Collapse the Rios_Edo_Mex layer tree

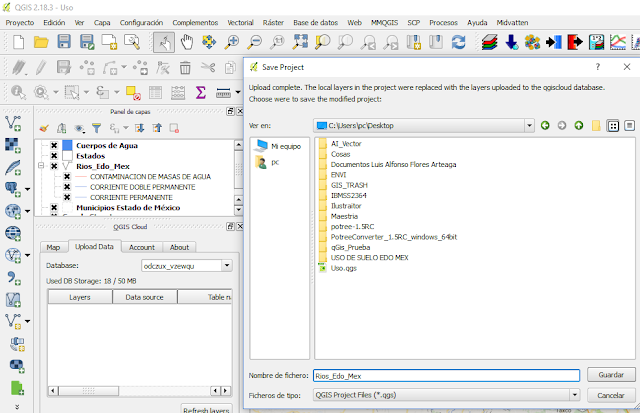(41, 166)
